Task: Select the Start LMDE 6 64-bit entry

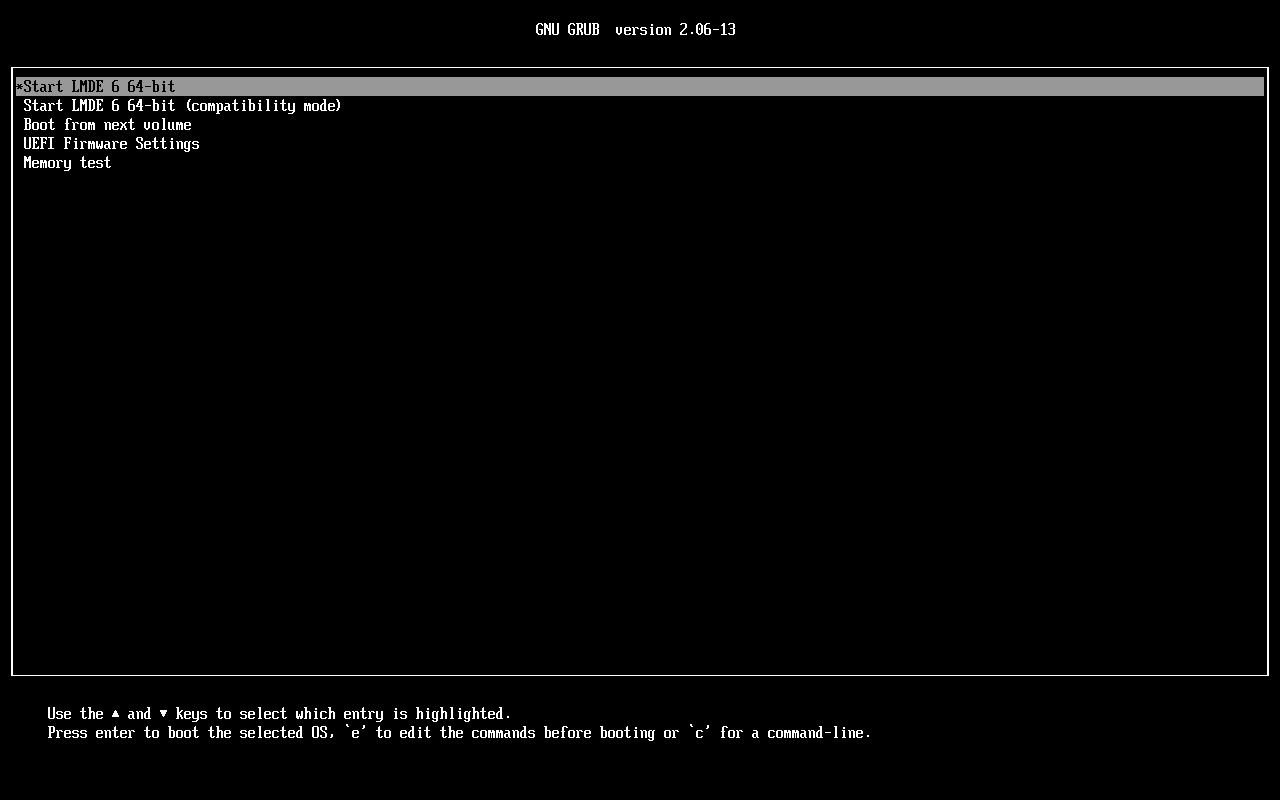Action: coord(99,86)
